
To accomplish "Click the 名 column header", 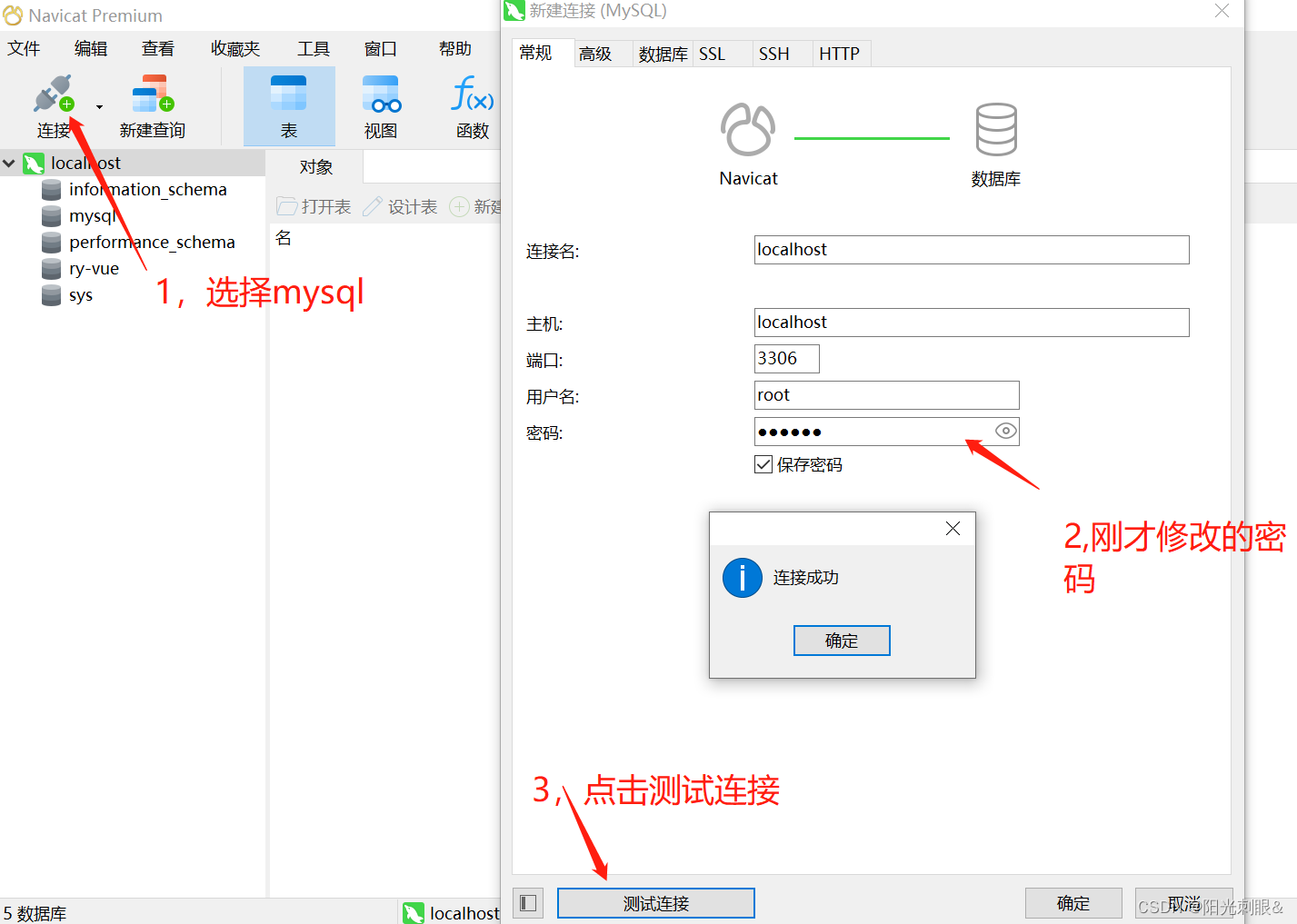I will (x=284, y=238).
